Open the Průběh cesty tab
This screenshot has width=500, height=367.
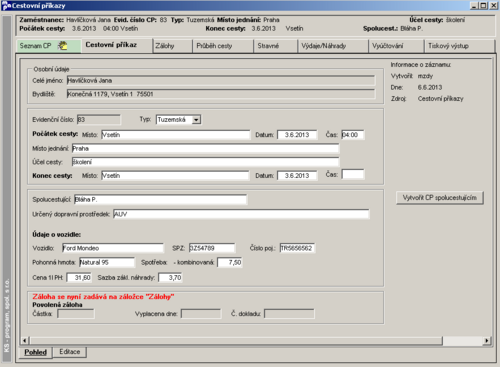pos(223,46)
